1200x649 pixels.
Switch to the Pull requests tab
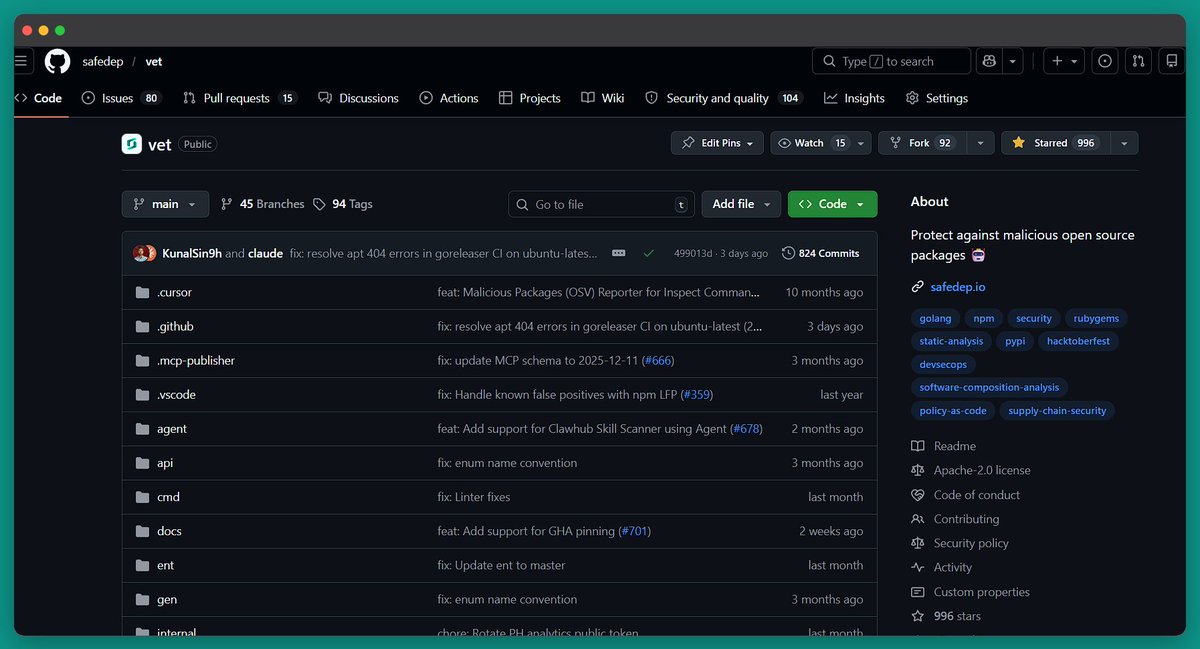point(240,98)
